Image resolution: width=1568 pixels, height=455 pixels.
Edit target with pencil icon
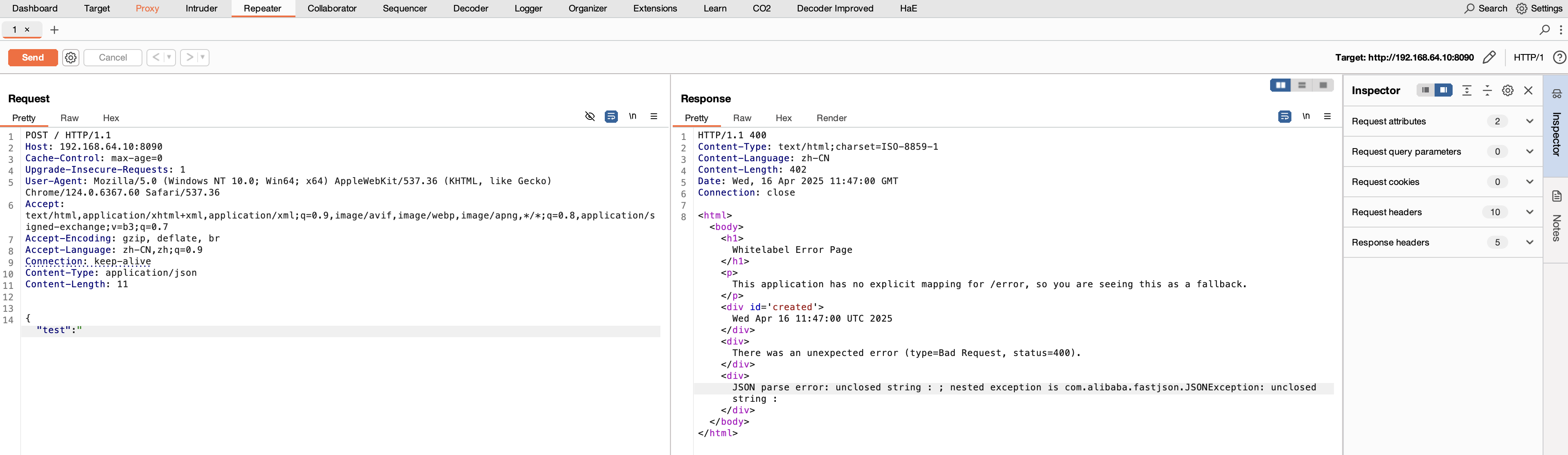[x=1489, y=57]
